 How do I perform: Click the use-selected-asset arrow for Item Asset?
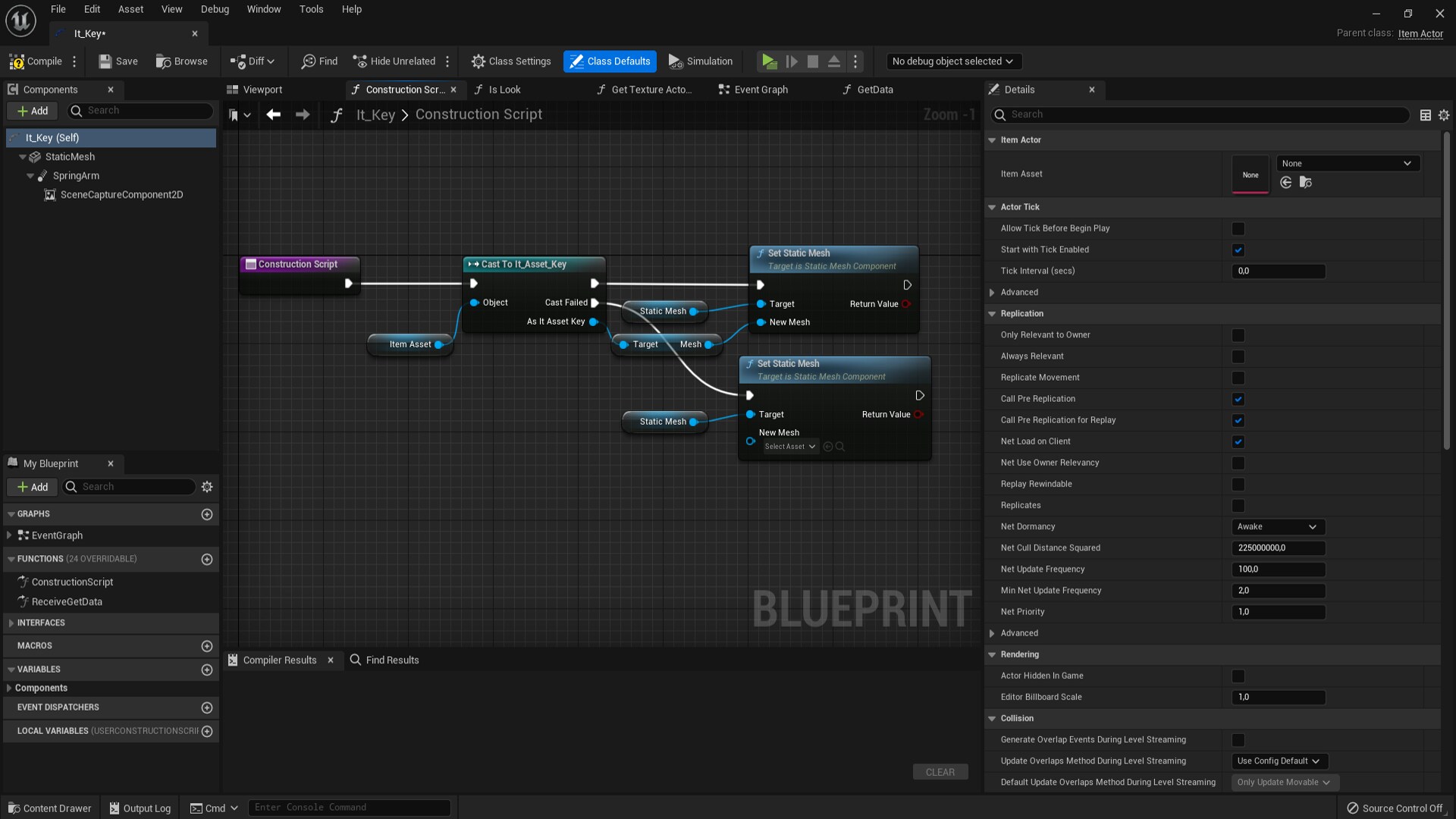pyautogui.click(x=1286, y=182)
